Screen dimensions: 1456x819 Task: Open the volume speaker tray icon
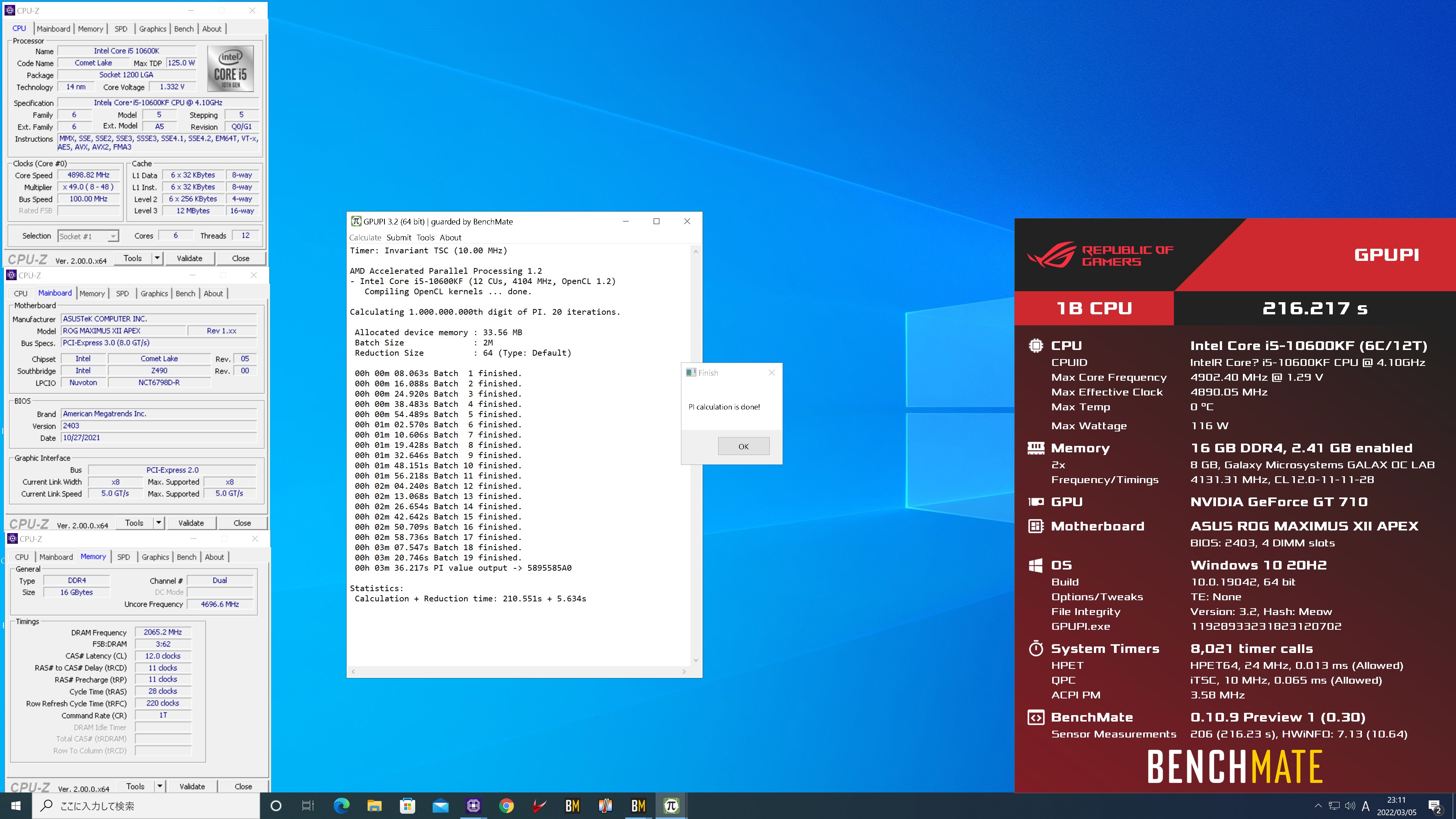tap(1350, 806)
